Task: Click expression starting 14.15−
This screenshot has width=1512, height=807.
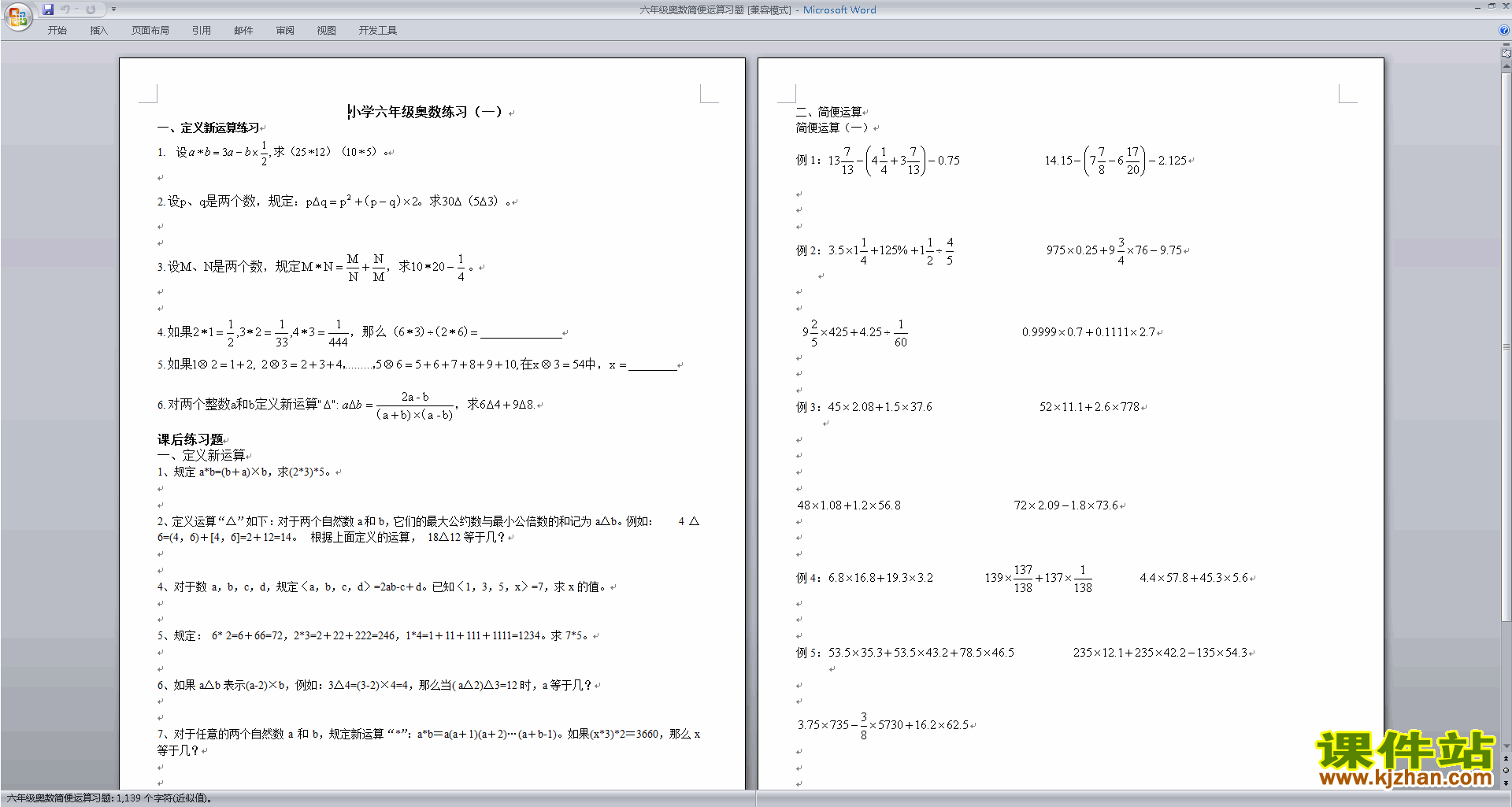Action: pyautogui.click(x=1116, y=161)
